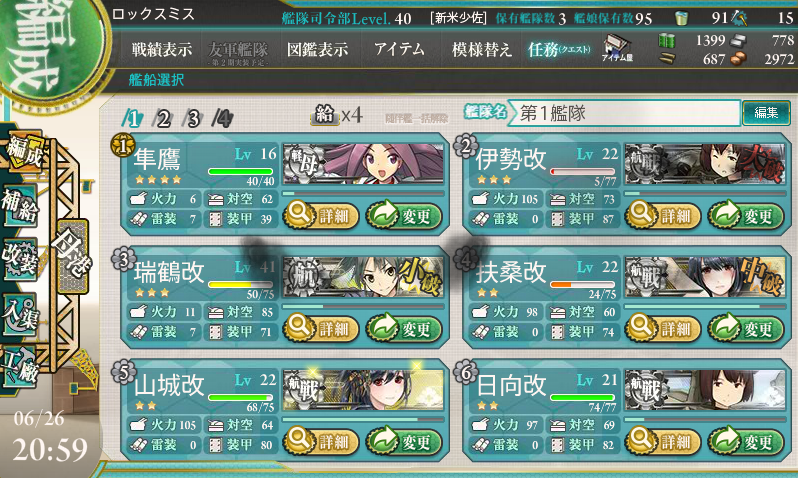This screenshot has width=798, height=478.
Task: Select fleet tab 4
Action: tap(223, 119)
